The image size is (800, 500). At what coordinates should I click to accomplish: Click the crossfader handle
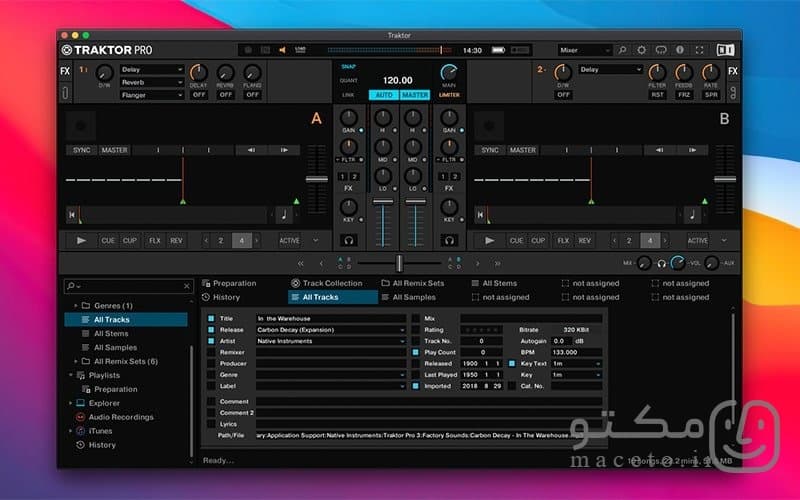[399, 263]
